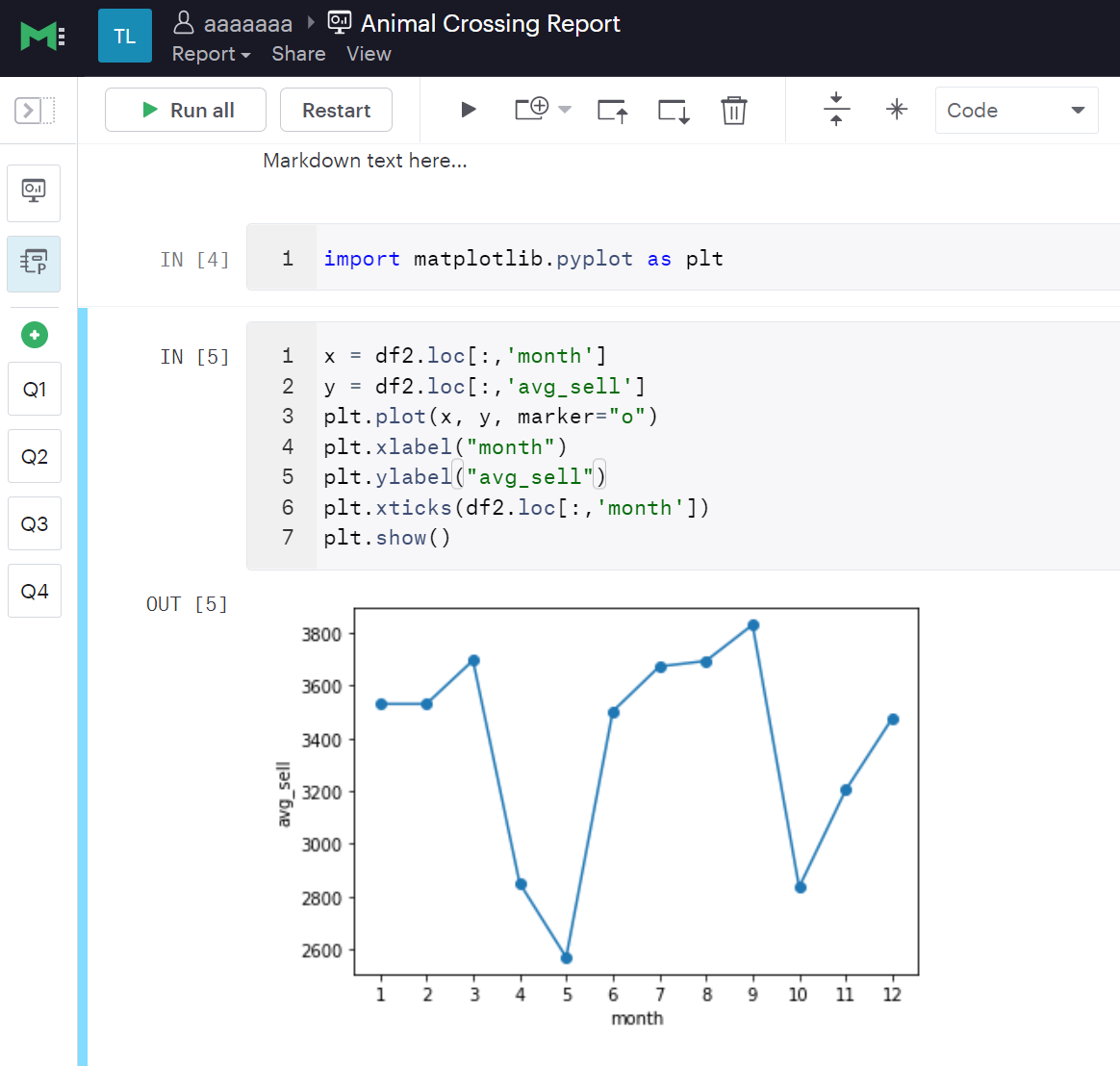The width and height of the screenshot is (1120, 1066).
Task: Click the Run all button
Action: (186, 110)
